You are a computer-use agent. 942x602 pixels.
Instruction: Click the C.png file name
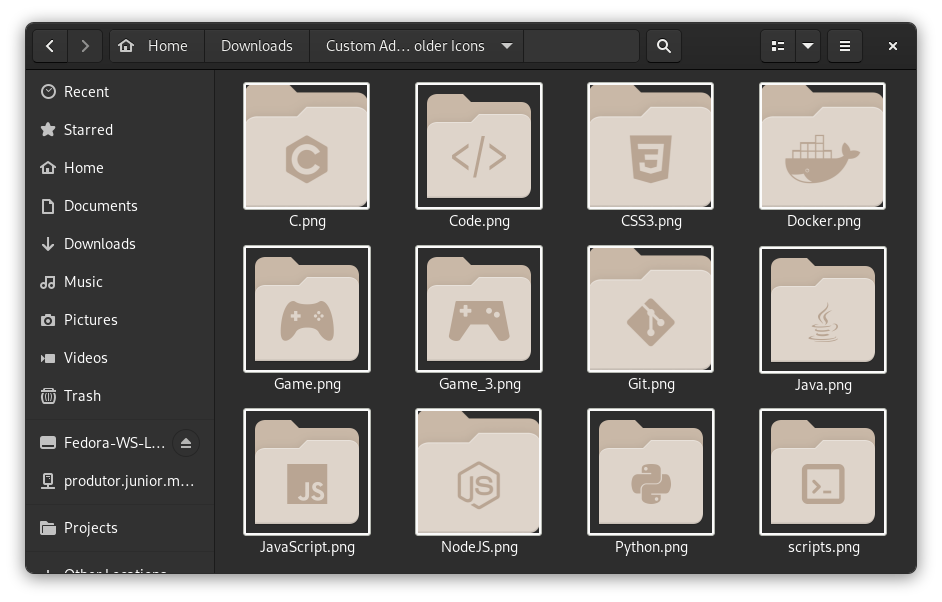(x=307, y=221)
